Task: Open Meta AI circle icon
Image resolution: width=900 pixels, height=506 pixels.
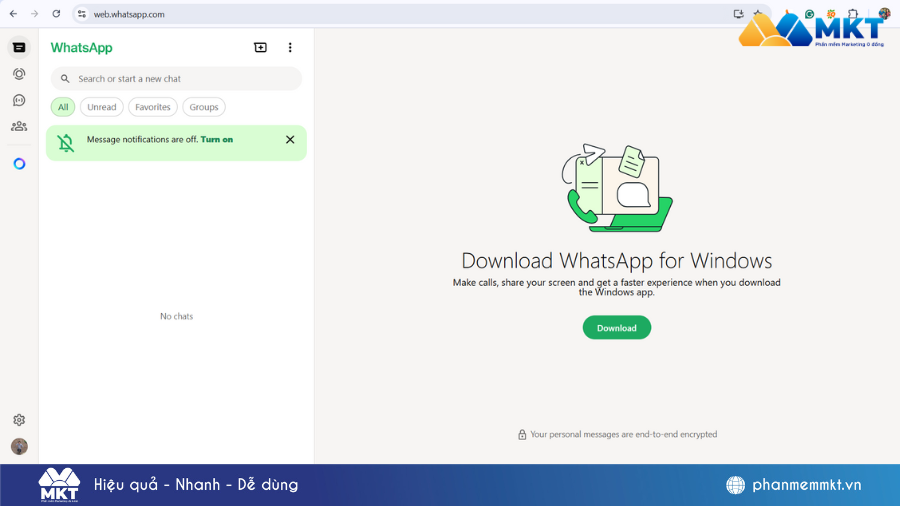Action: click(x=19, y=163)
